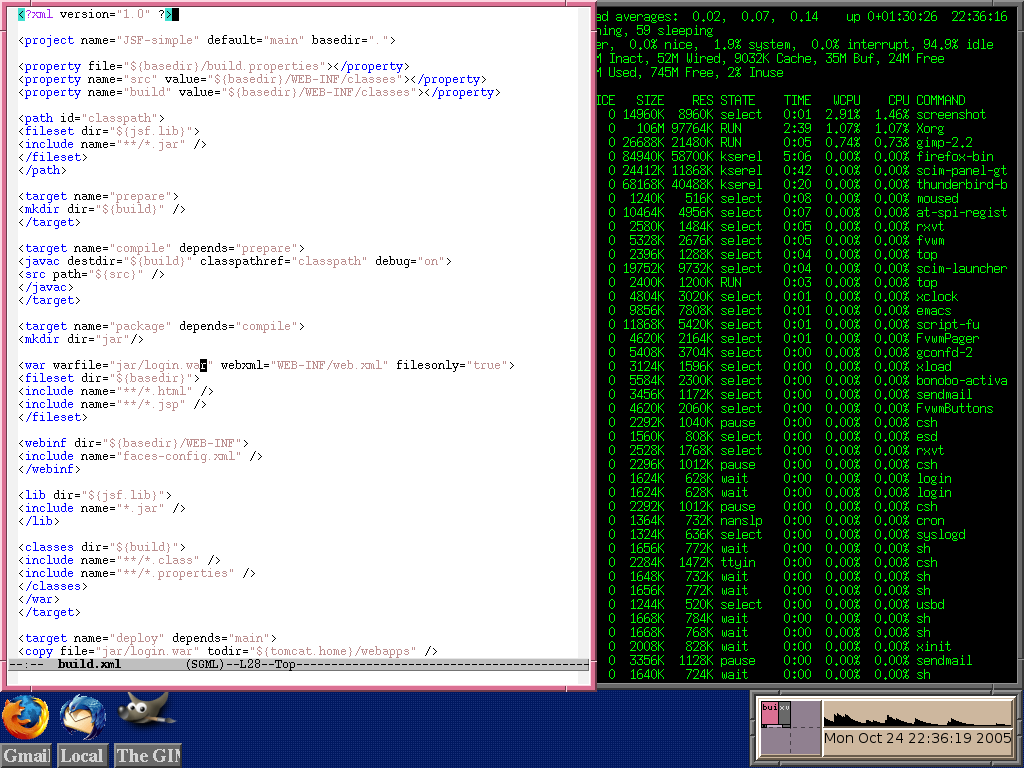Click the STATE column header in top
This screenshot has width=1024, height=768.
[737, 101]
